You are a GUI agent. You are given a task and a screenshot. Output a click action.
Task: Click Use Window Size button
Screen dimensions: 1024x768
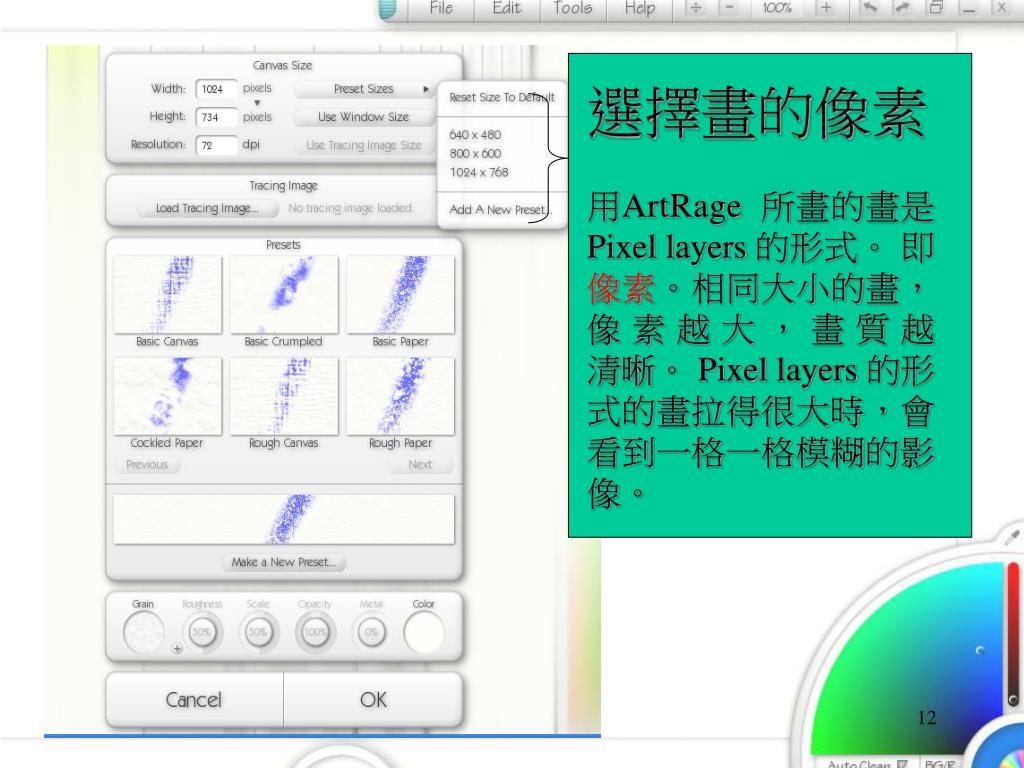click(364, 117)
